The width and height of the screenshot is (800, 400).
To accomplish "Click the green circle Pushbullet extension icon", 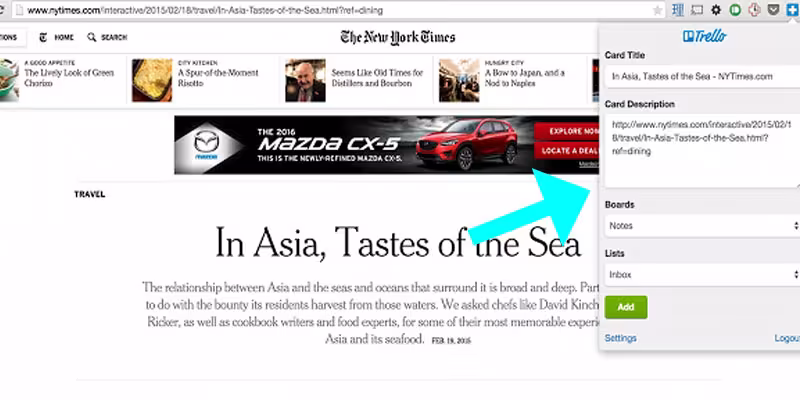I will click(735, 10).
